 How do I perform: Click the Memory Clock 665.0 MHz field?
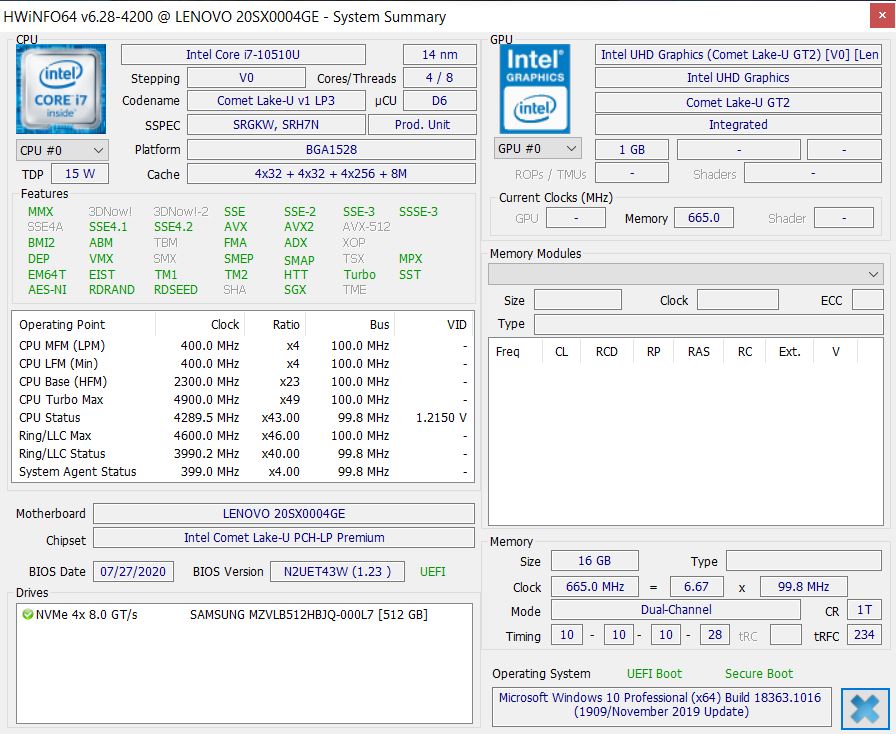(594, 587)
